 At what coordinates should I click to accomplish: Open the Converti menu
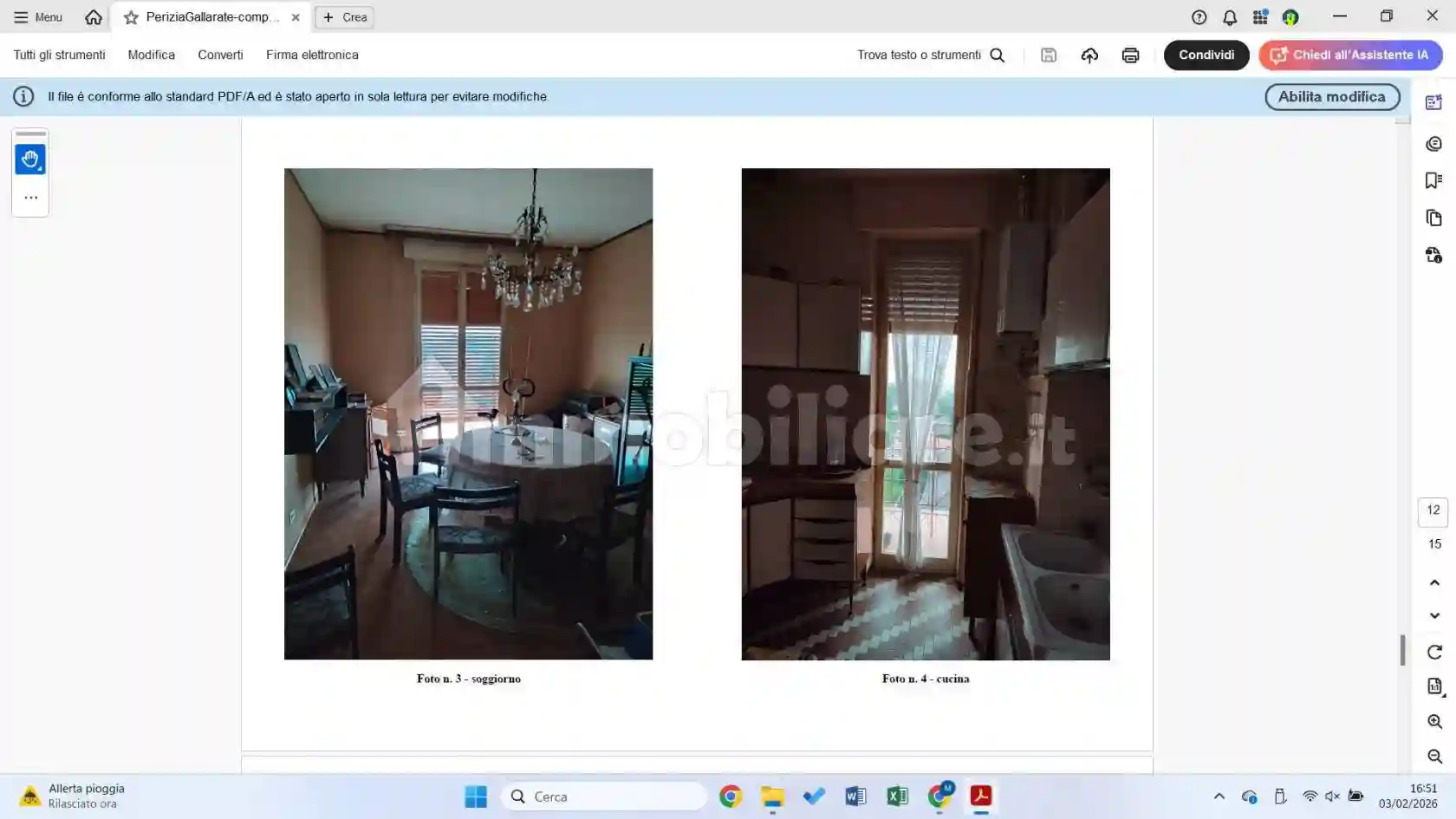pyautogui.click(x=220, y=55)
